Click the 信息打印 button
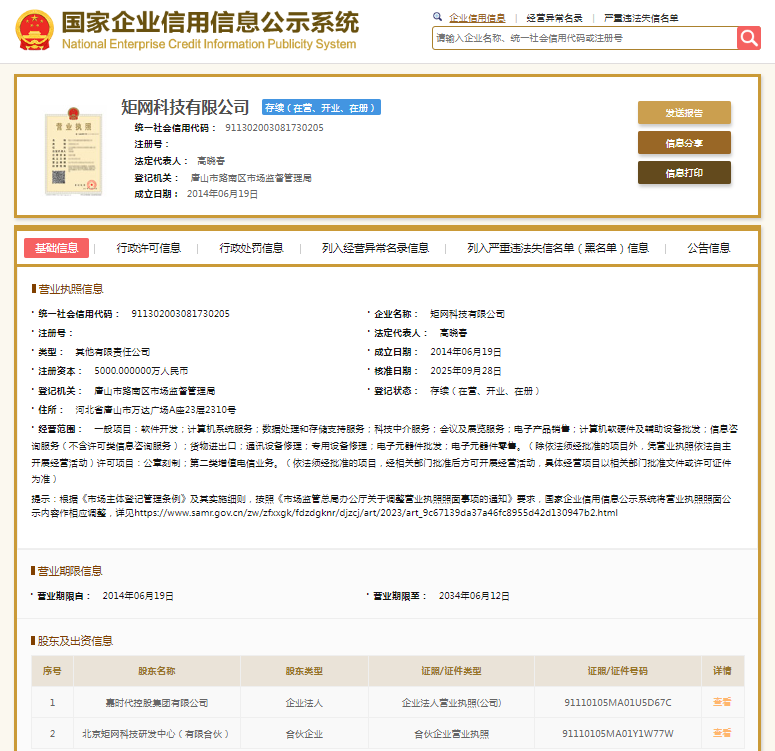This screenshot has width=775, height=751. [684, 173]
